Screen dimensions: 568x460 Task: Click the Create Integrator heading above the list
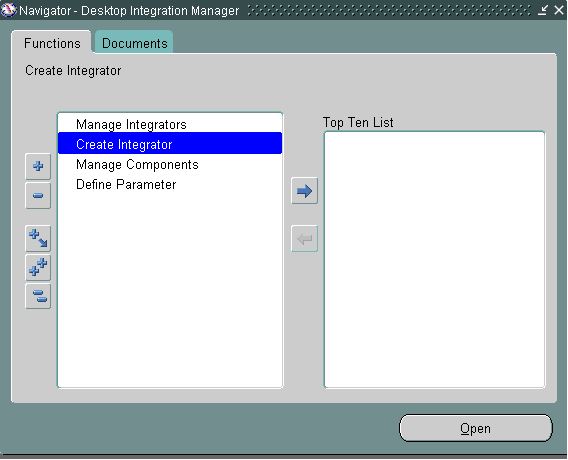point(73,71)
